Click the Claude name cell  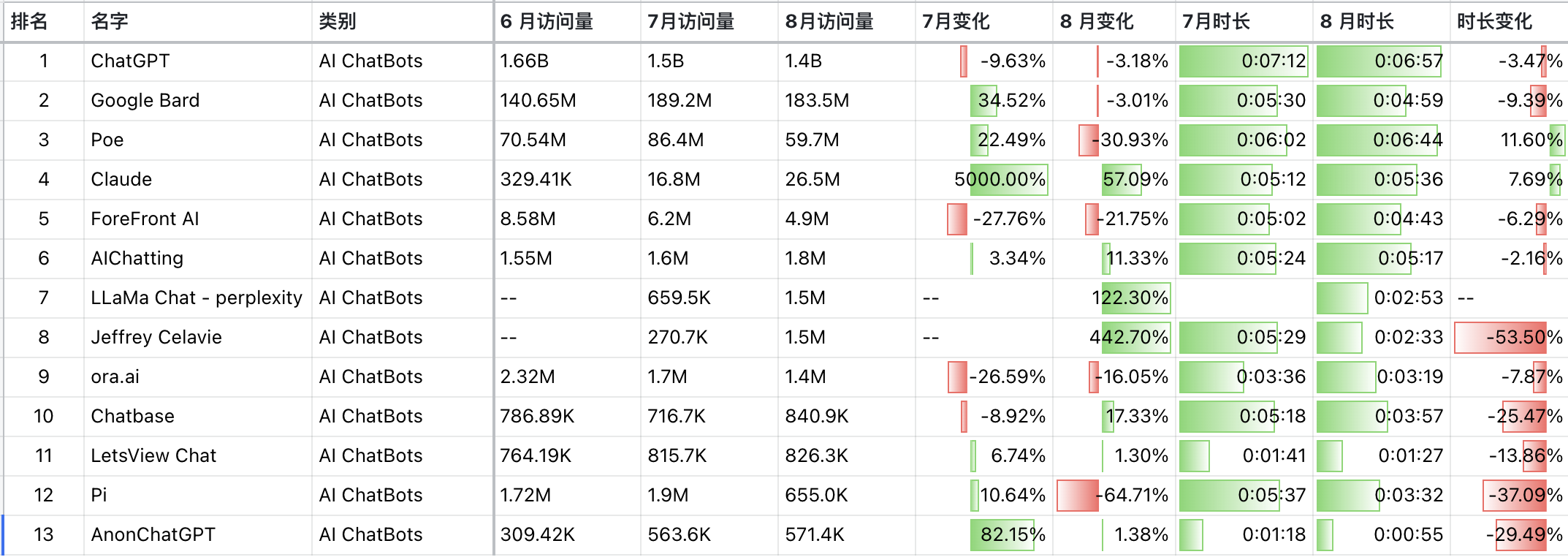198,180
